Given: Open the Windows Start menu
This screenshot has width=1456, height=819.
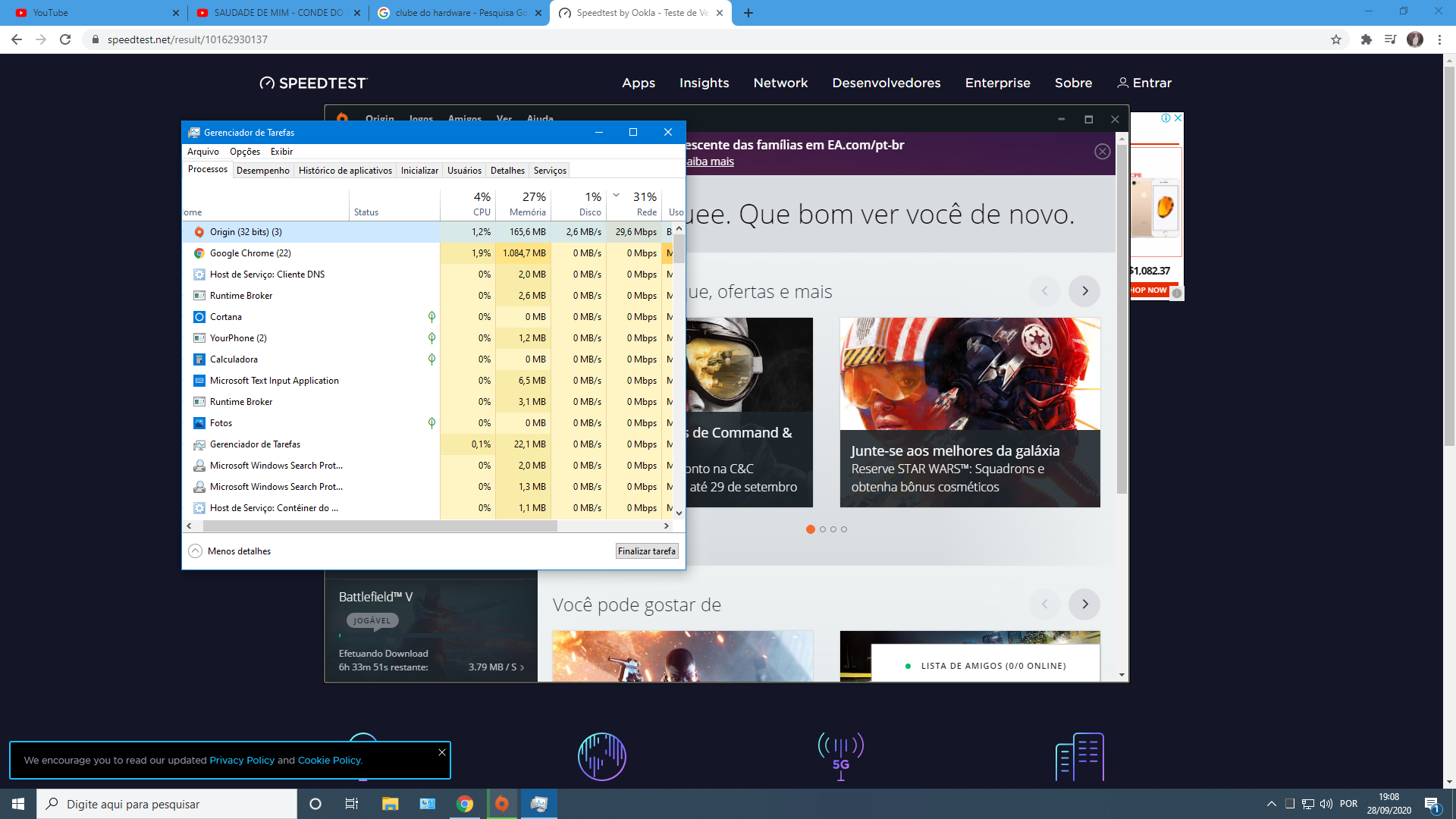Looking at the screenshot, I should coord(18,804).
